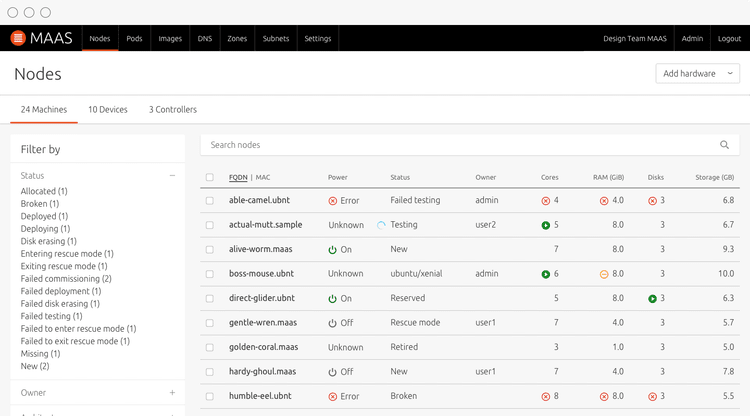
Task: Filter by Failed commissioning (2) status
Action: pos(66,279)
